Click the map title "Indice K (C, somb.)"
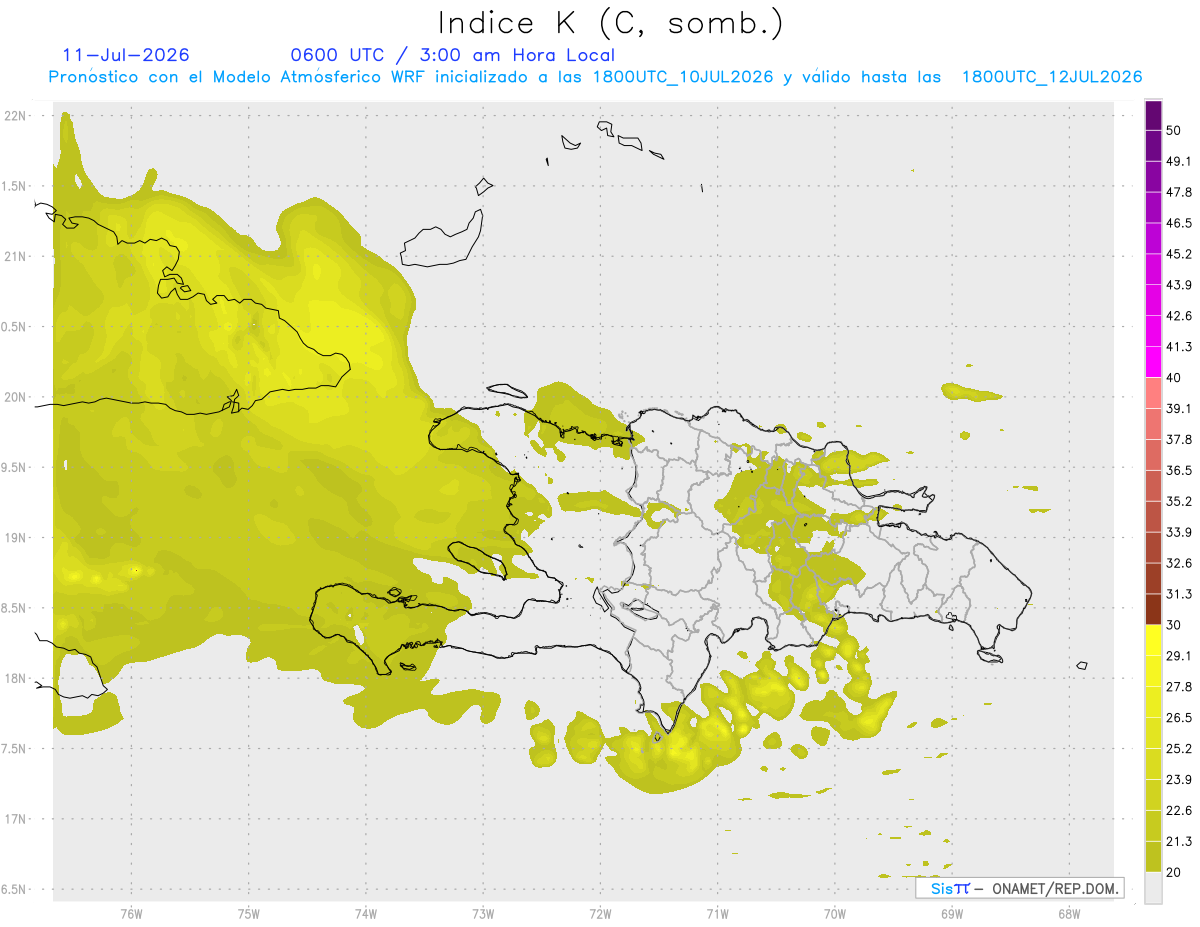This screenshot has width=1200, height=927. pos(611,23)
